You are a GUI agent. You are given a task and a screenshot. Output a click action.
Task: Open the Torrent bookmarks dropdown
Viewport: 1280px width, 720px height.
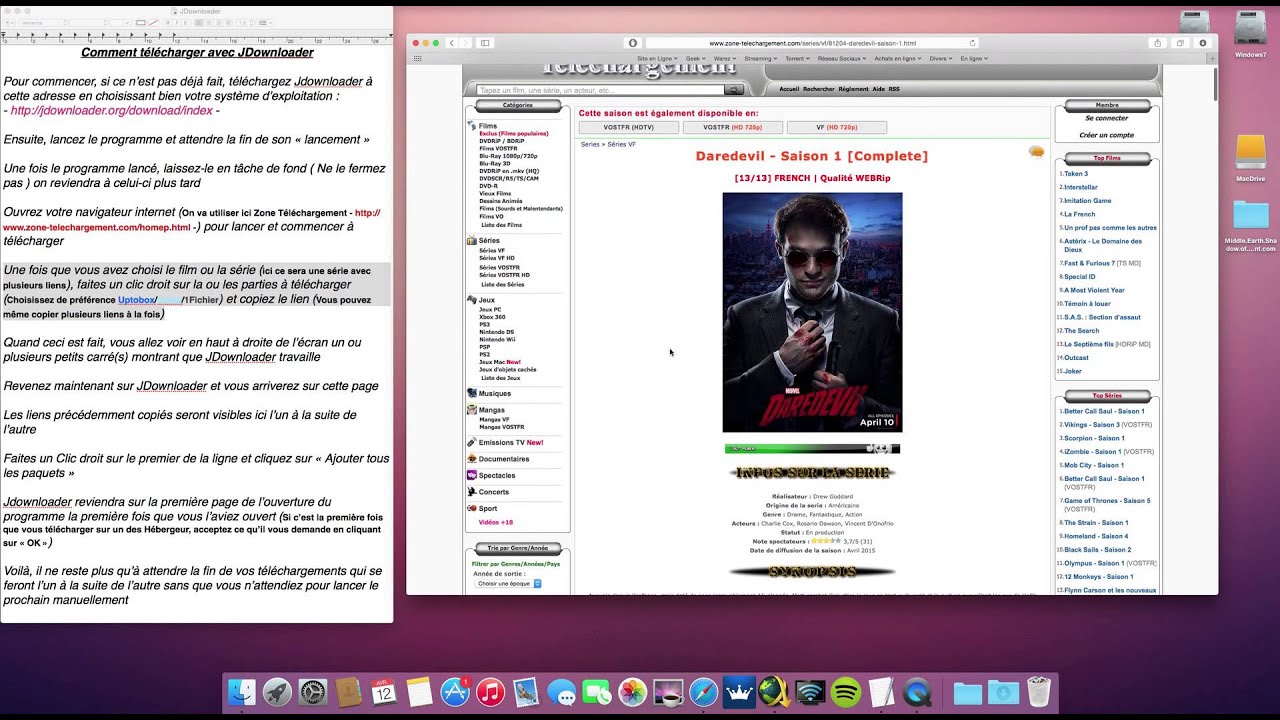tap(798, 59)
